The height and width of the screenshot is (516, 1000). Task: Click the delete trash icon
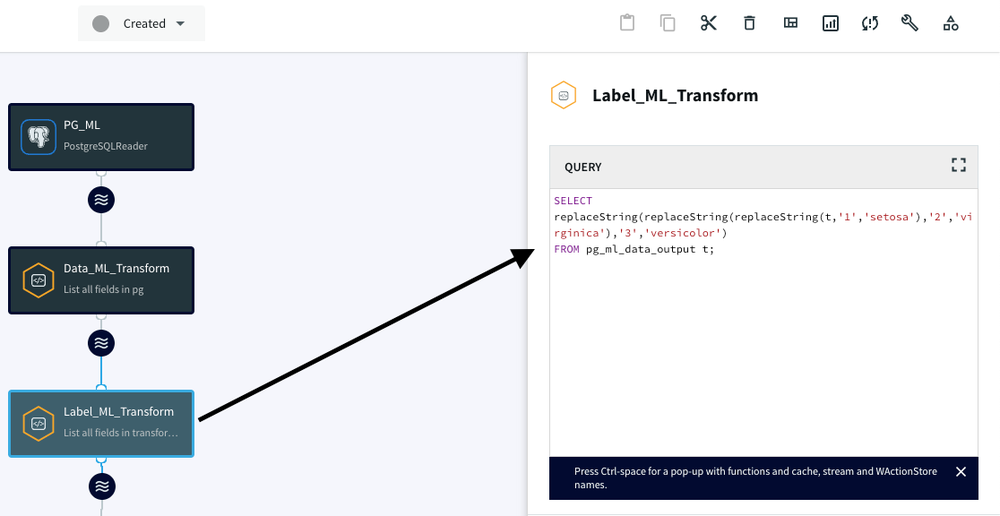click(749, 24)
